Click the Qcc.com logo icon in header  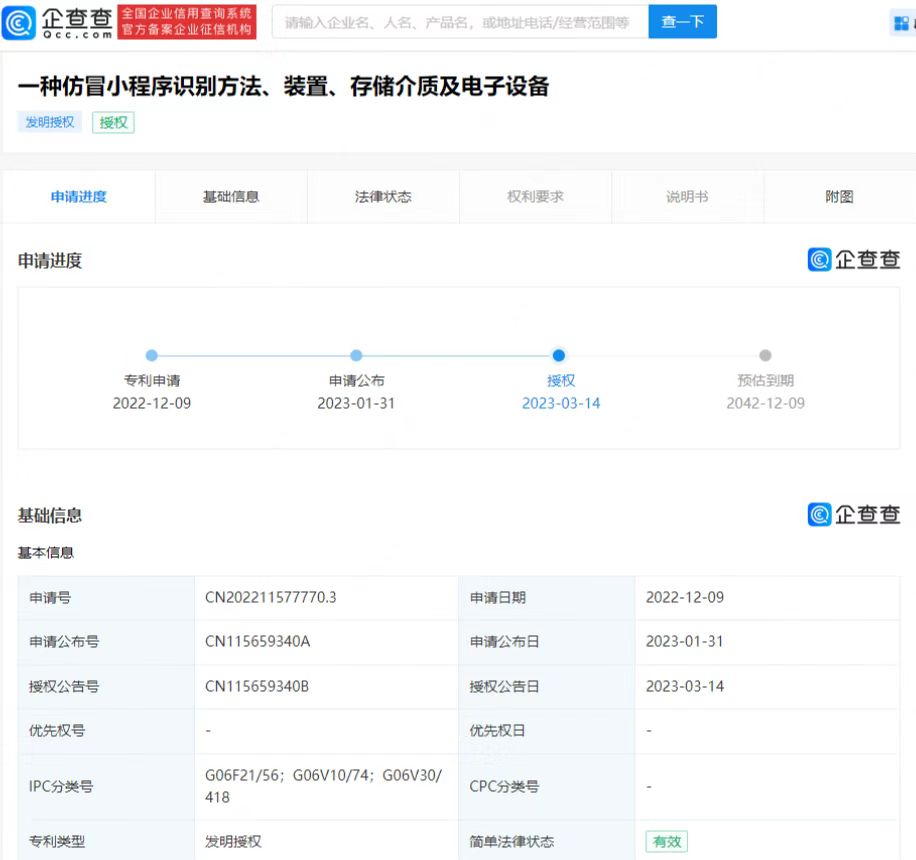click(19, 22)
